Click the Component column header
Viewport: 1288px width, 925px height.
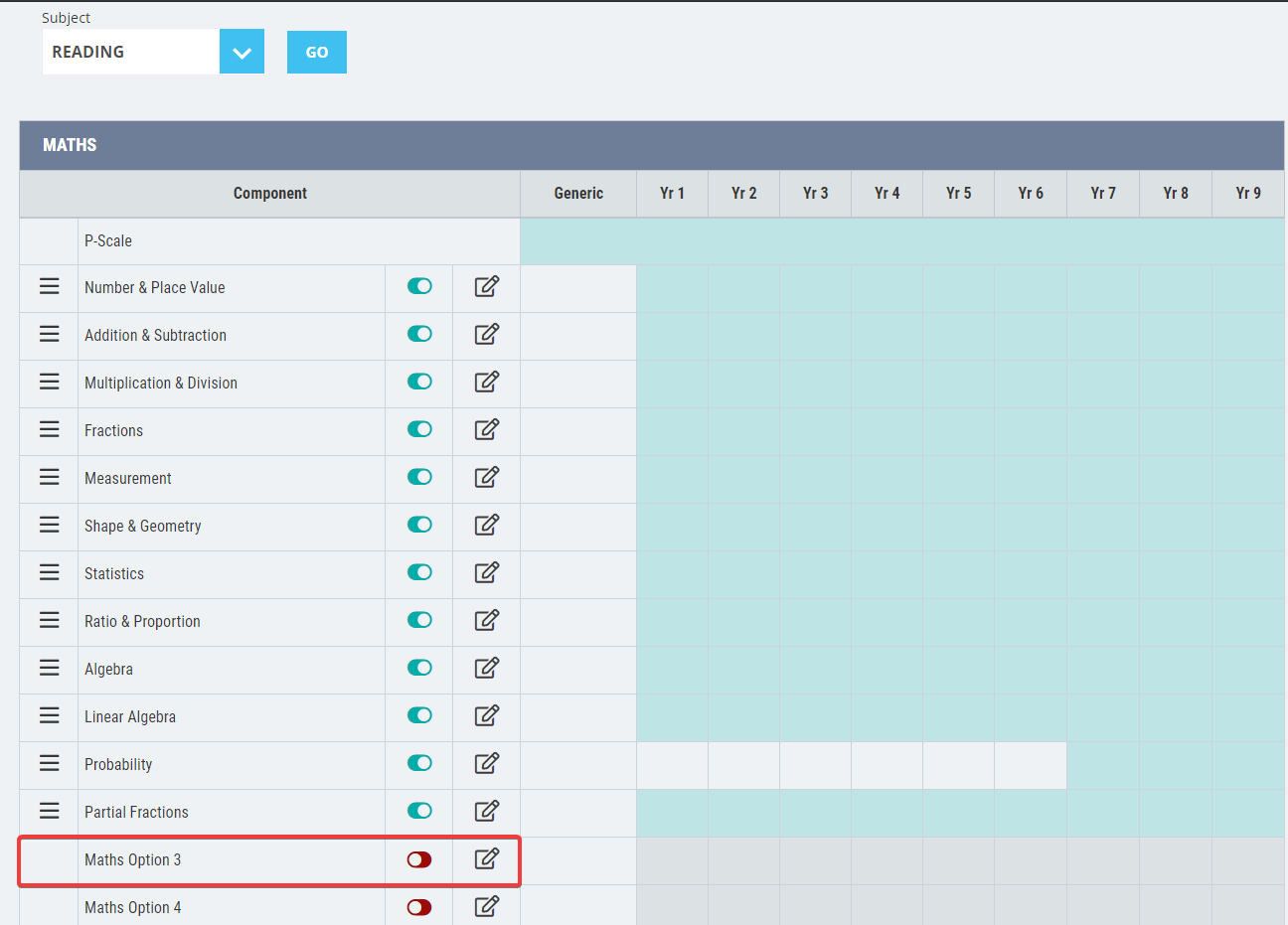pyautogui.click(x=270, y=194)
